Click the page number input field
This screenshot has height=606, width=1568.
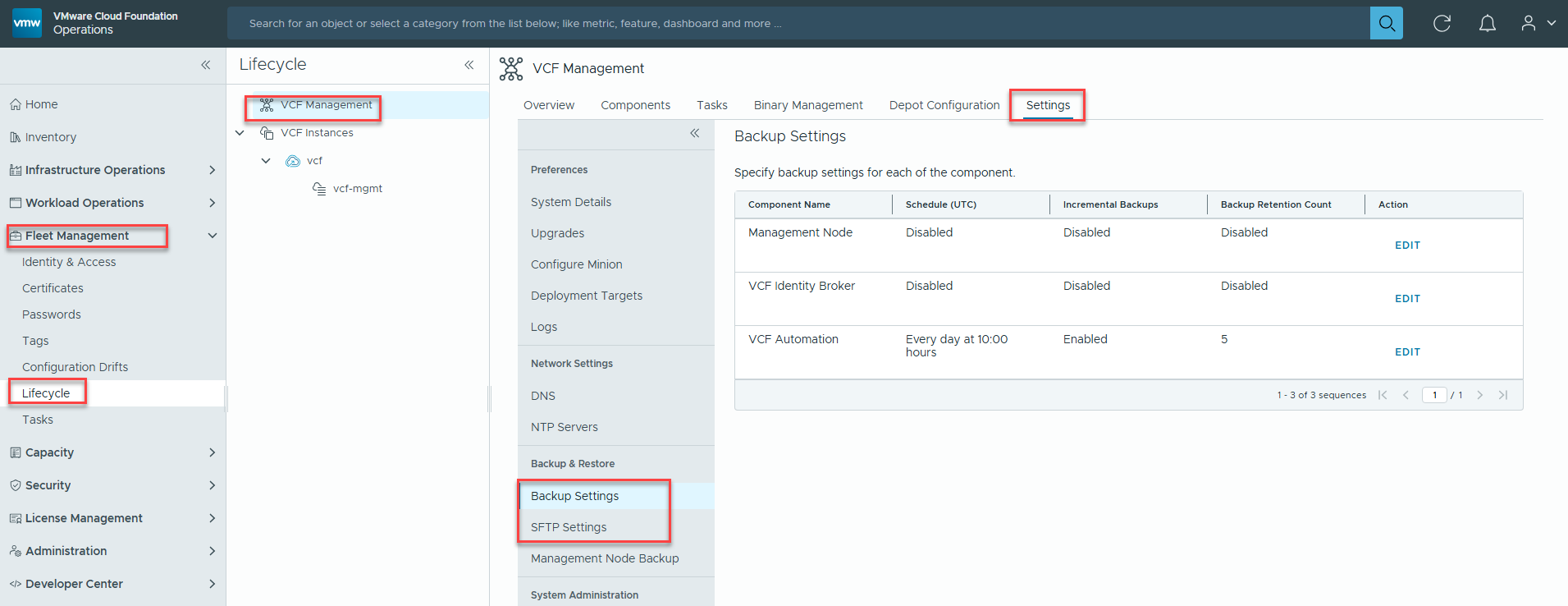[1433, 395]
